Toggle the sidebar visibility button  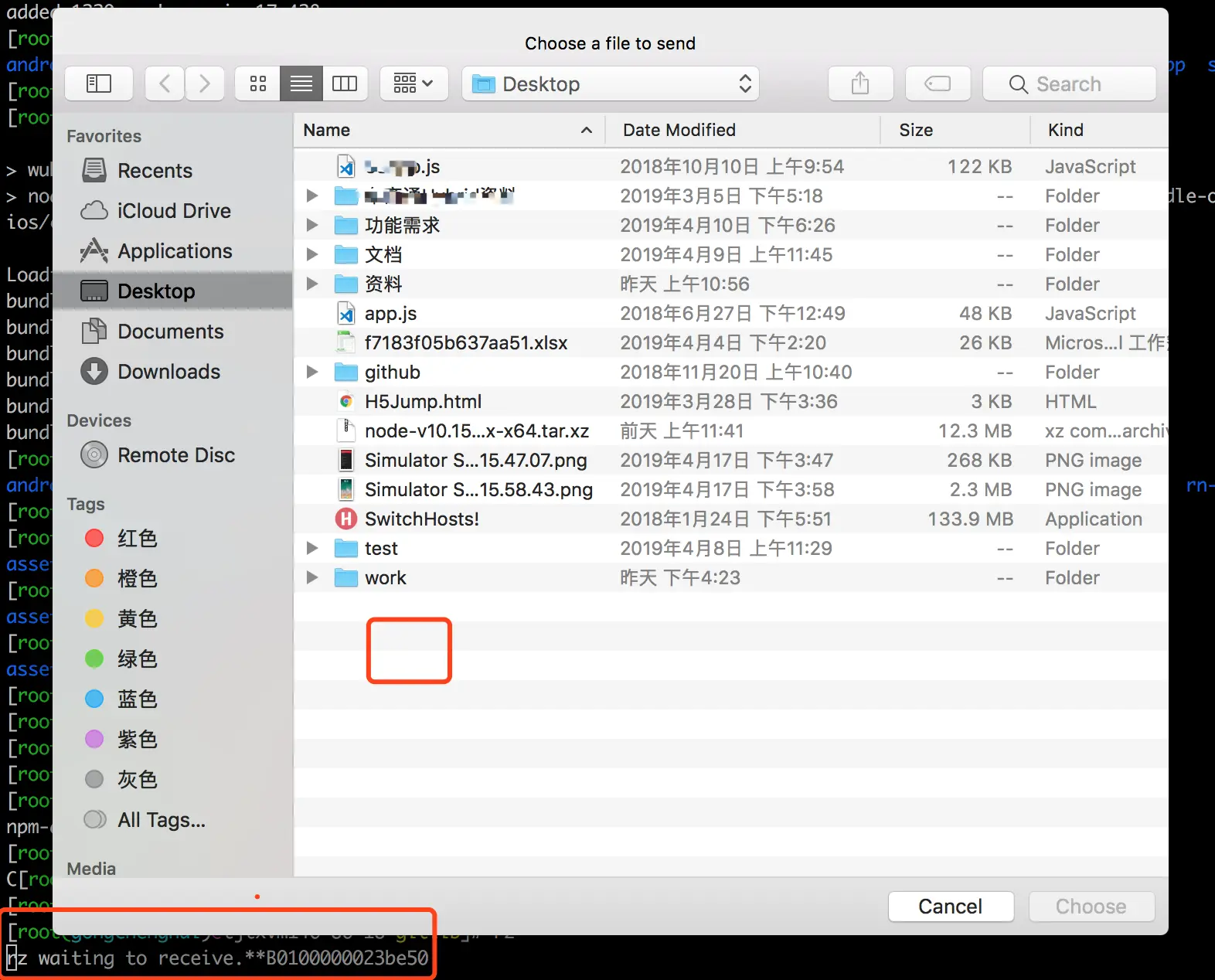tap(99, 83)
